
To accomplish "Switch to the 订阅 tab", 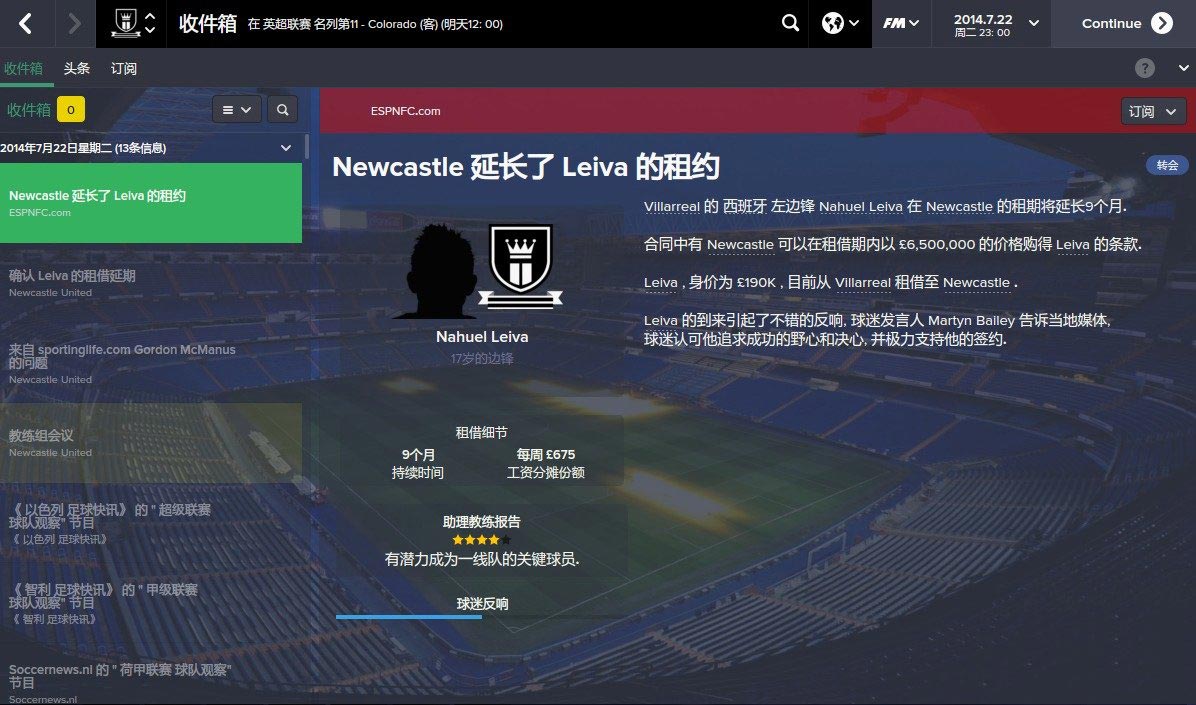I will 124,68.
